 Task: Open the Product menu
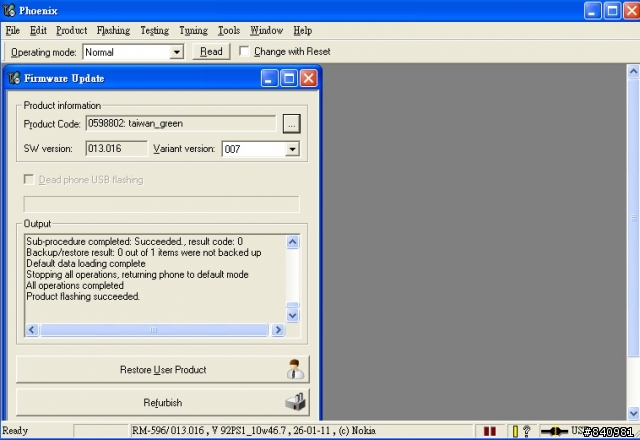(x=71, y=31)
